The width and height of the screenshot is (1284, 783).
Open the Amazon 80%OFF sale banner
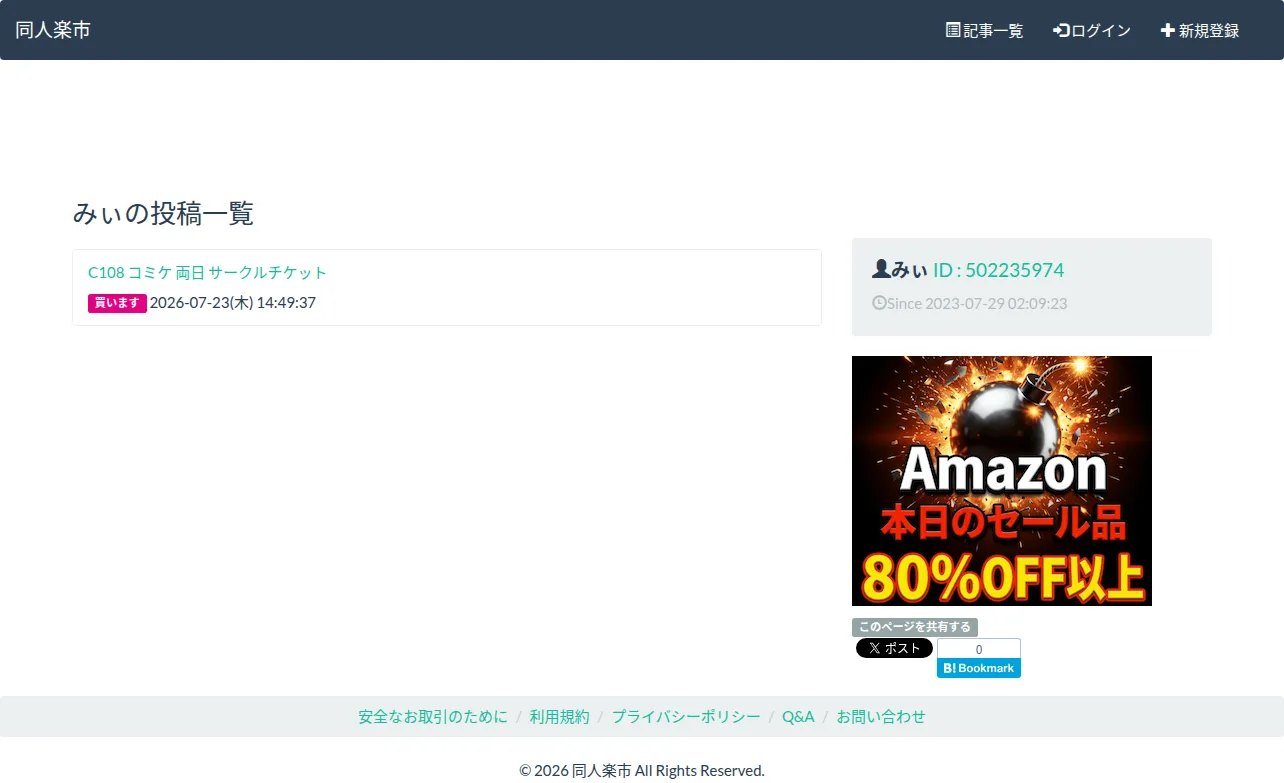coord(1002,481)
